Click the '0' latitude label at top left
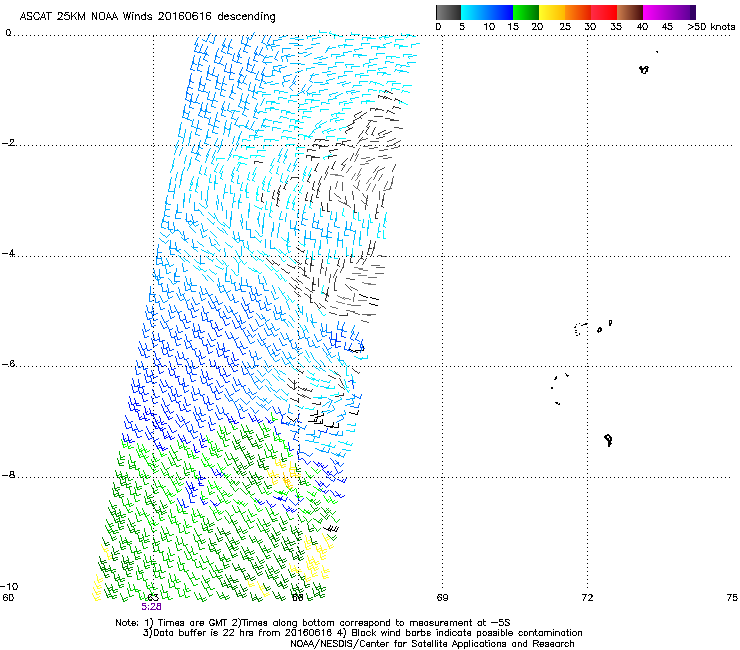This screenshot has width=740, height=650. point(8,33)
